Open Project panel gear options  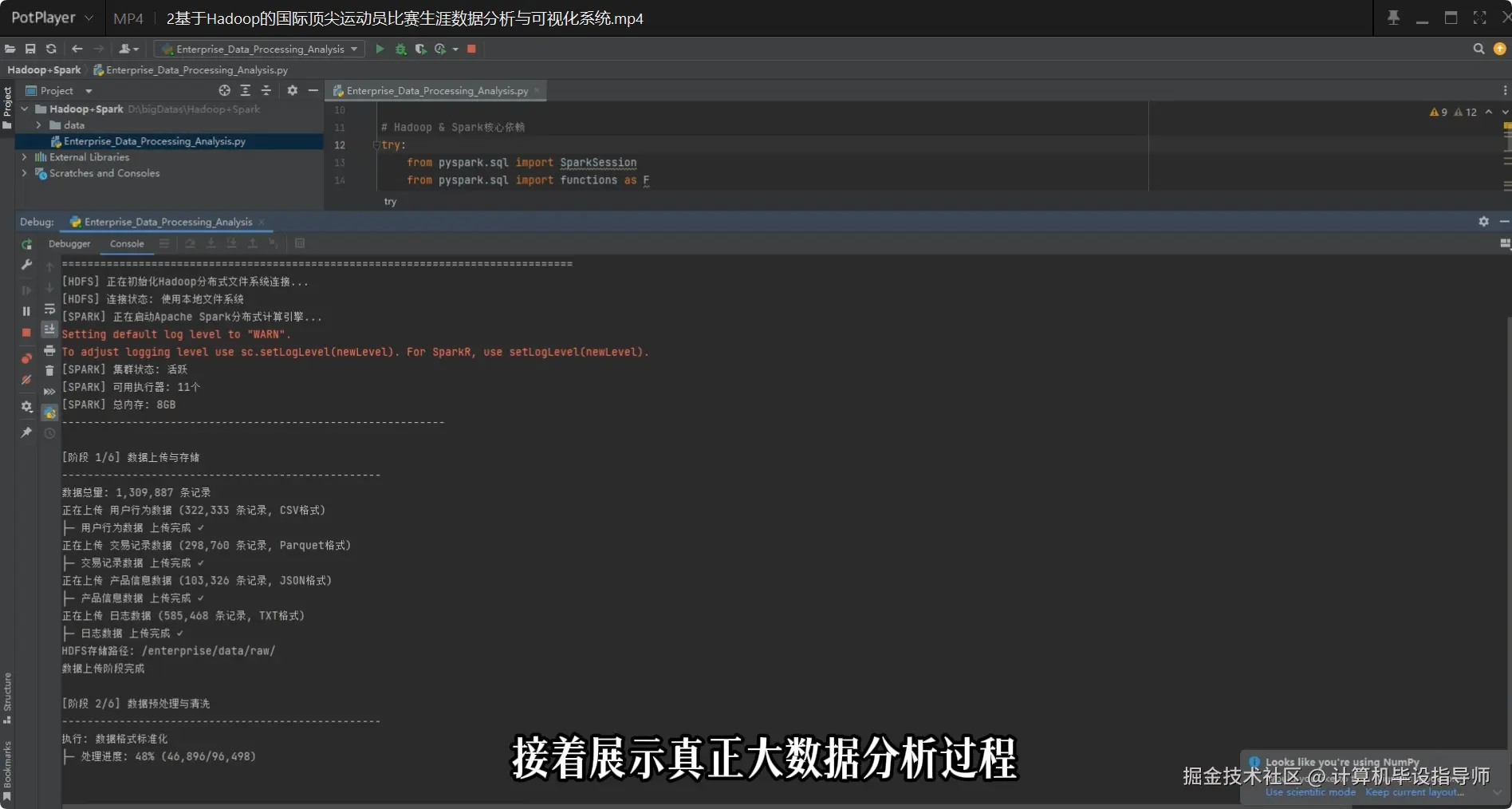[292, 90]
